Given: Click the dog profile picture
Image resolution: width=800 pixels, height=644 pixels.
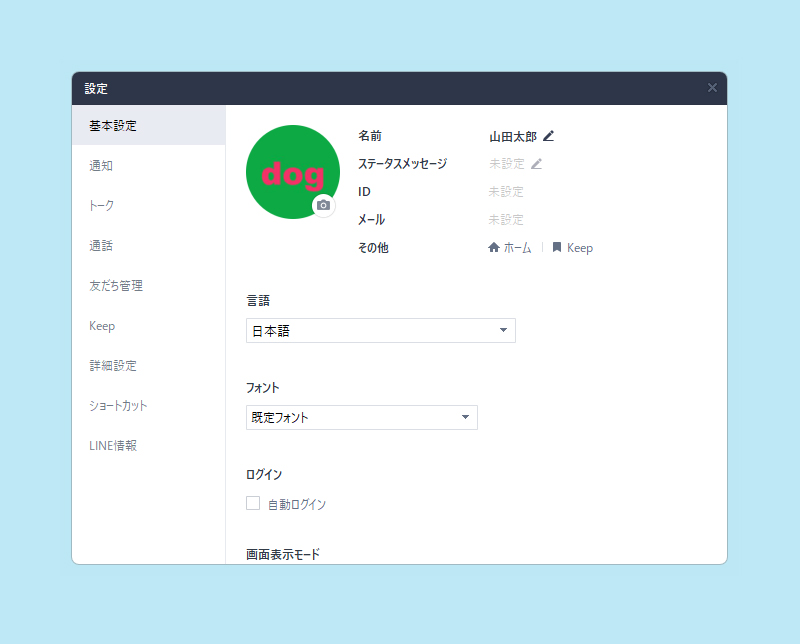Looking at the screenshot, I should [x=293, y=171].
